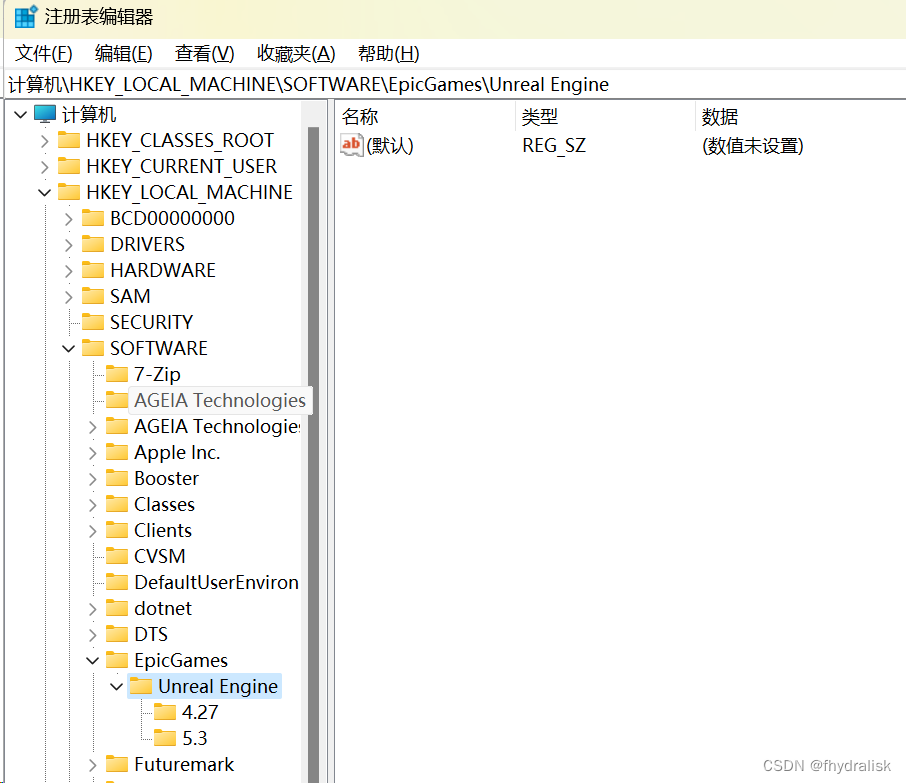Viewport: 906px width, 783px height.
Task: Click the folder icon beside DTS
Action: pyautogui.click(x=117, y=634)
